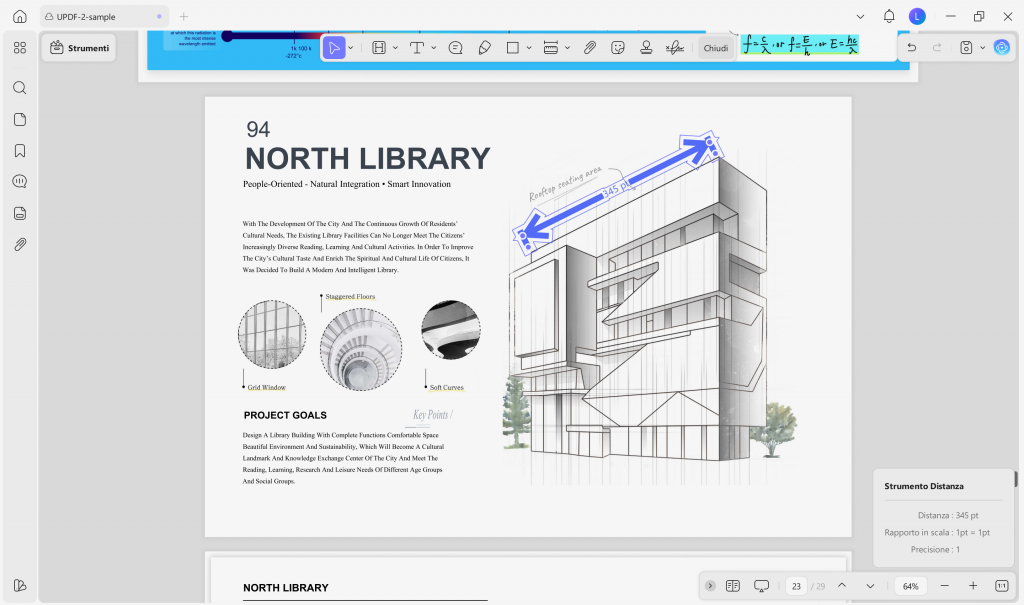Click the Key Points handwritten label
The image size is (1024, 605).
pyautogui.click(x=432, y=415)
